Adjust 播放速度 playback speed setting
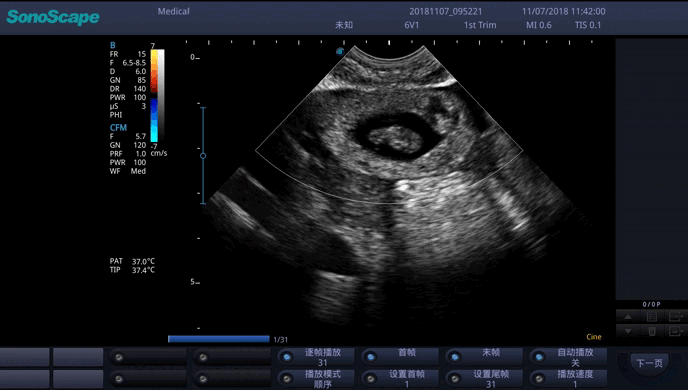The image size is (688, 390). (x=568, y=379)
